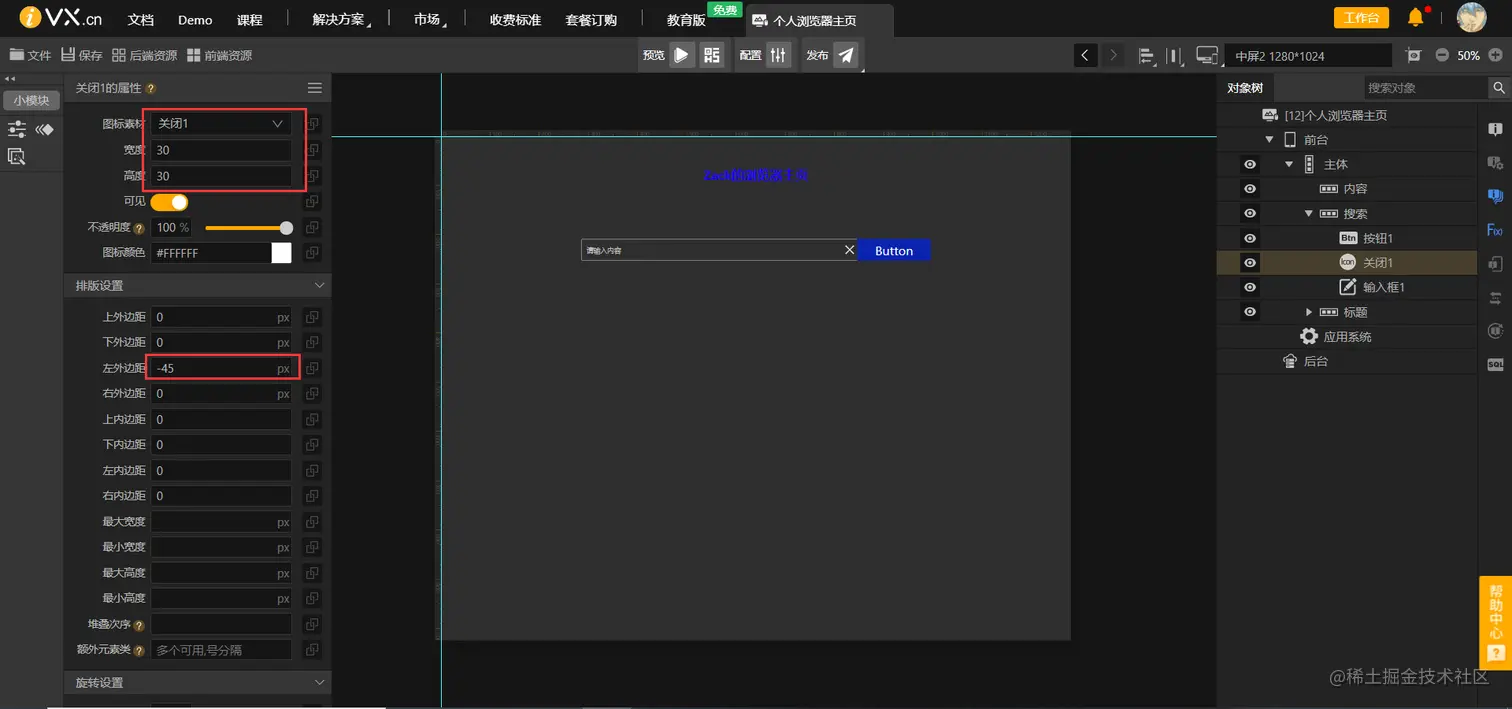The width and height of the screenshot is (1512, 709).
Task: Collapse the 旋转设置 section
Action: pos(320,682)
